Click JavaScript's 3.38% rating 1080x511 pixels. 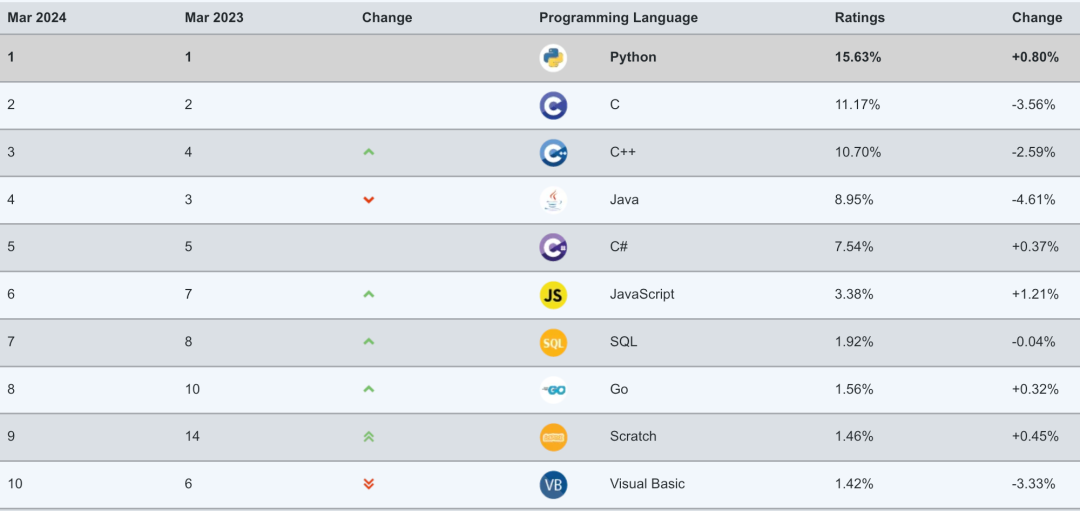854,294
